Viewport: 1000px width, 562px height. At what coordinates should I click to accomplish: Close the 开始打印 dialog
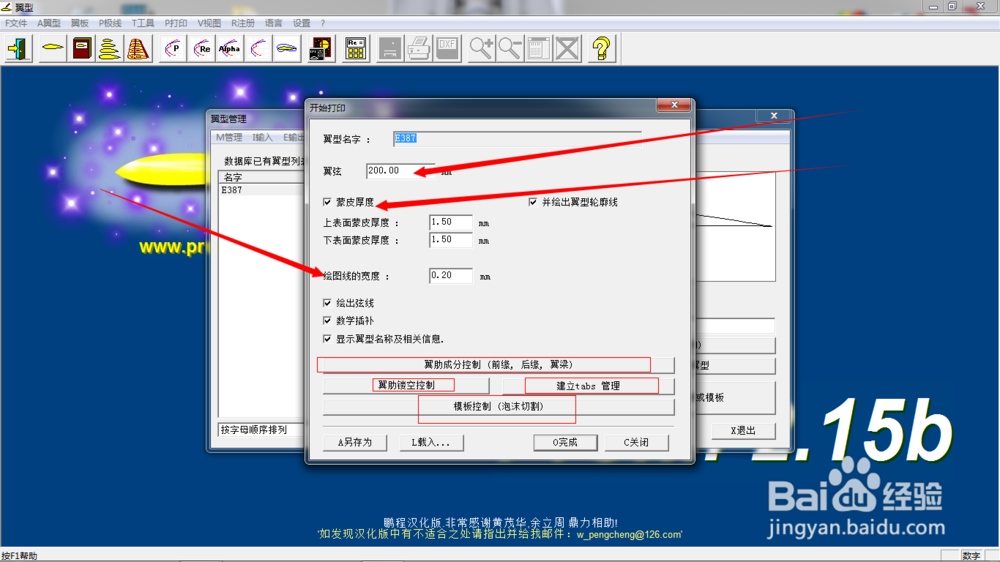pyautogui.click(x=674, y=105)
